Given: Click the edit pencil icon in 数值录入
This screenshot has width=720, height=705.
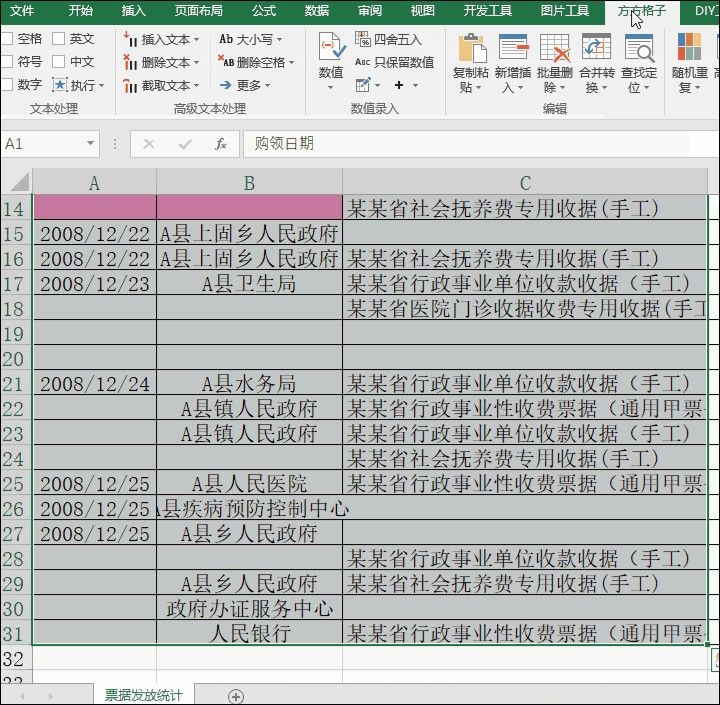Looking at the screenshot, I should coord(363,85).
